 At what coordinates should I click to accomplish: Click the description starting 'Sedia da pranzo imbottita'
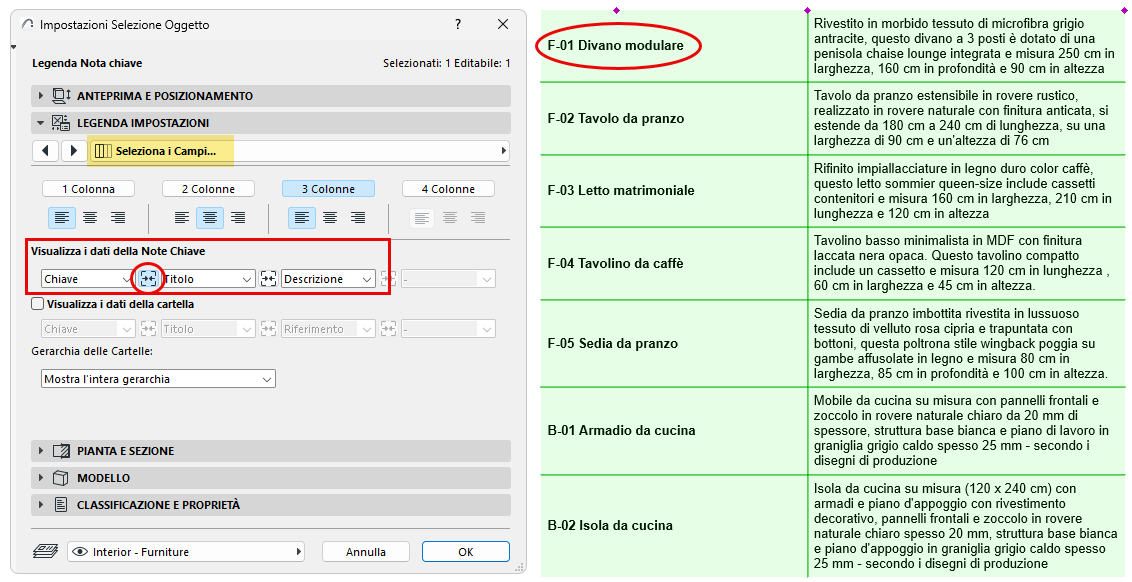click(960, 344)
